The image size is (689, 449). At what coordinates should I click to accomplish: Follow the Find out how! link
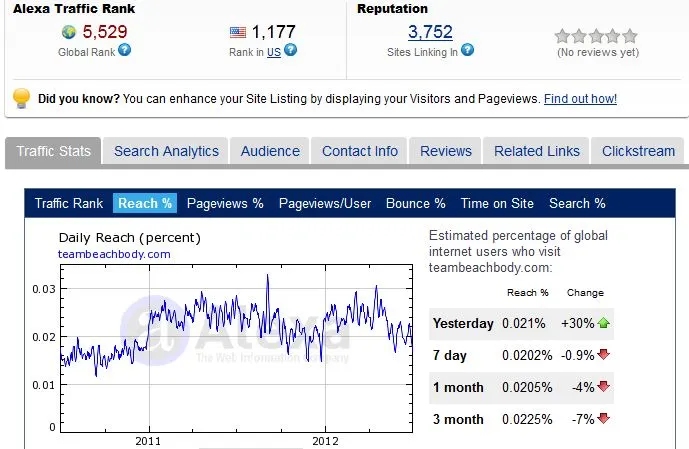tap(580, 98)
